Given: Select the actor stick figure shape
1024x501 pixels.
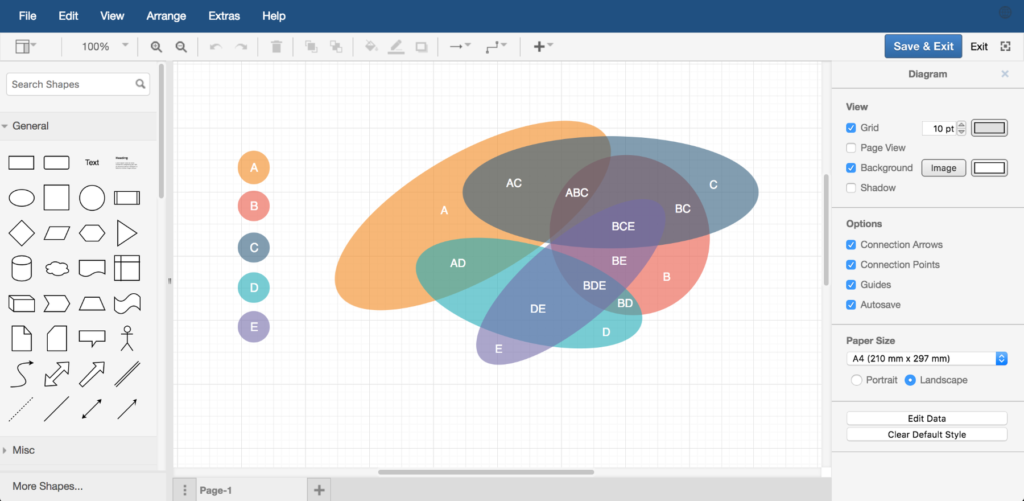Looking at the screenshot, I should click(x=127, y=338).
